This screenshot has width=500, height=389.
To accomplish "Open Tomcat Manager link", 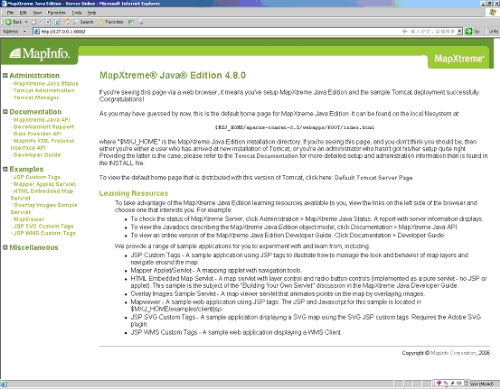I will click(36, 98).
